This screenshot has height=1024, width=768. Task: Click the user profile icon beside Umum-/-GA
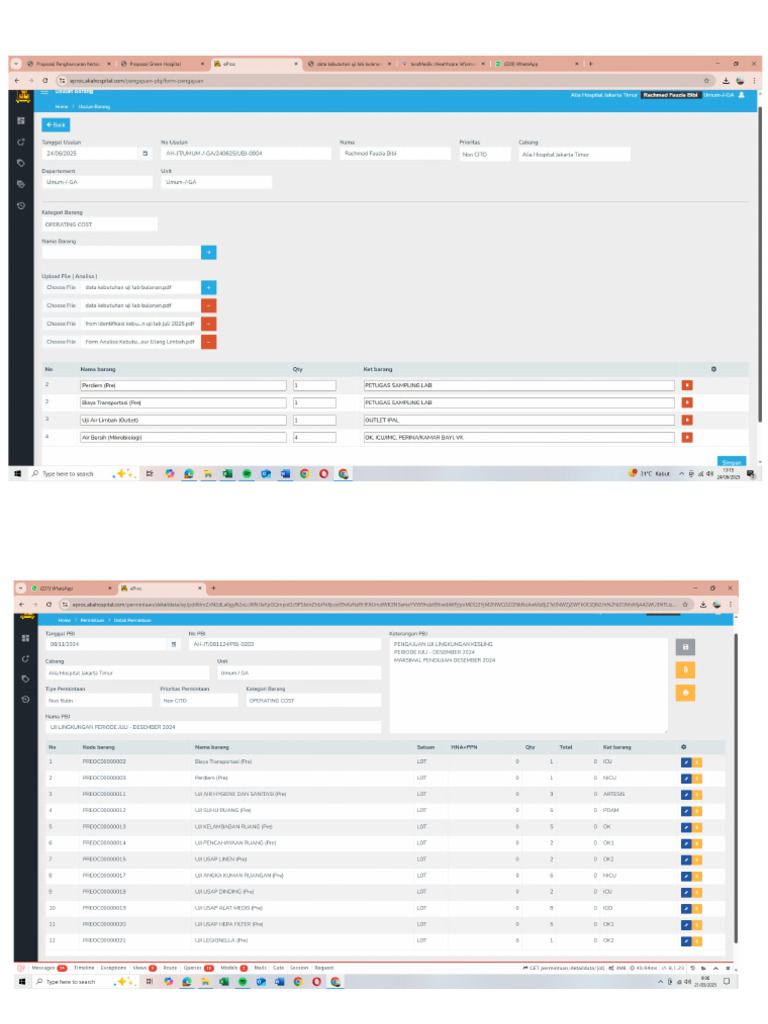(741, 95)
